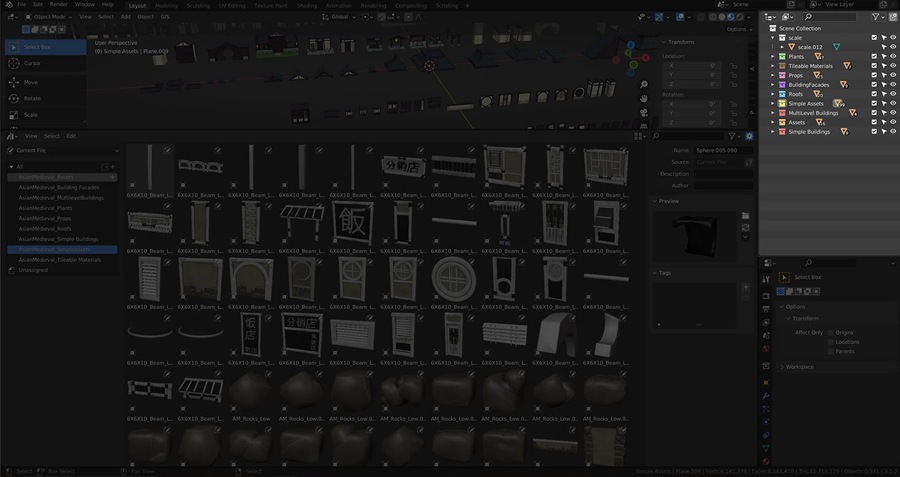Select AsianMedieval_Roofs catalog in asset browser
The image size is (900, 477).
[45, 229]
